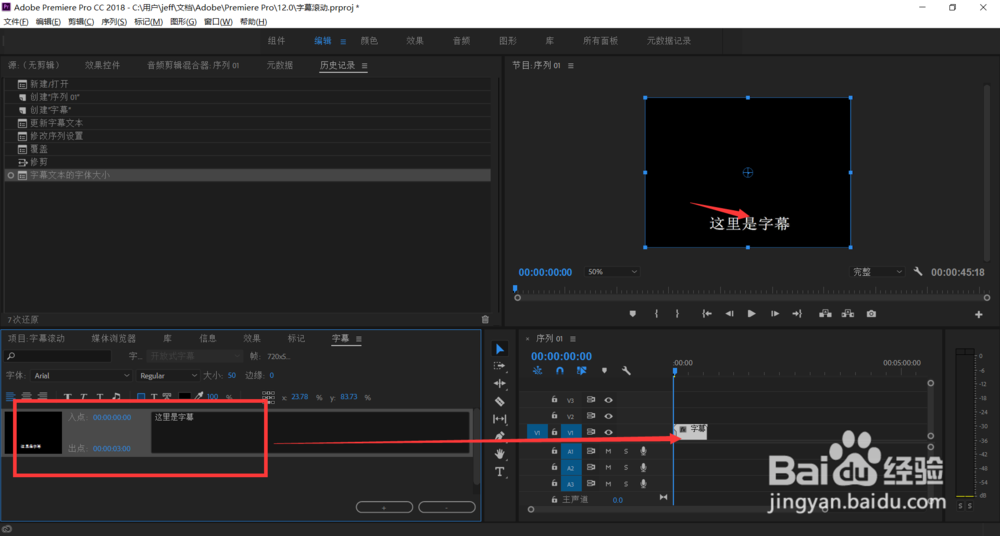Image resolution: width=1000 pixels, height=536 pixels.
Task: Remove caption with minus button
Action: point(446,507)
